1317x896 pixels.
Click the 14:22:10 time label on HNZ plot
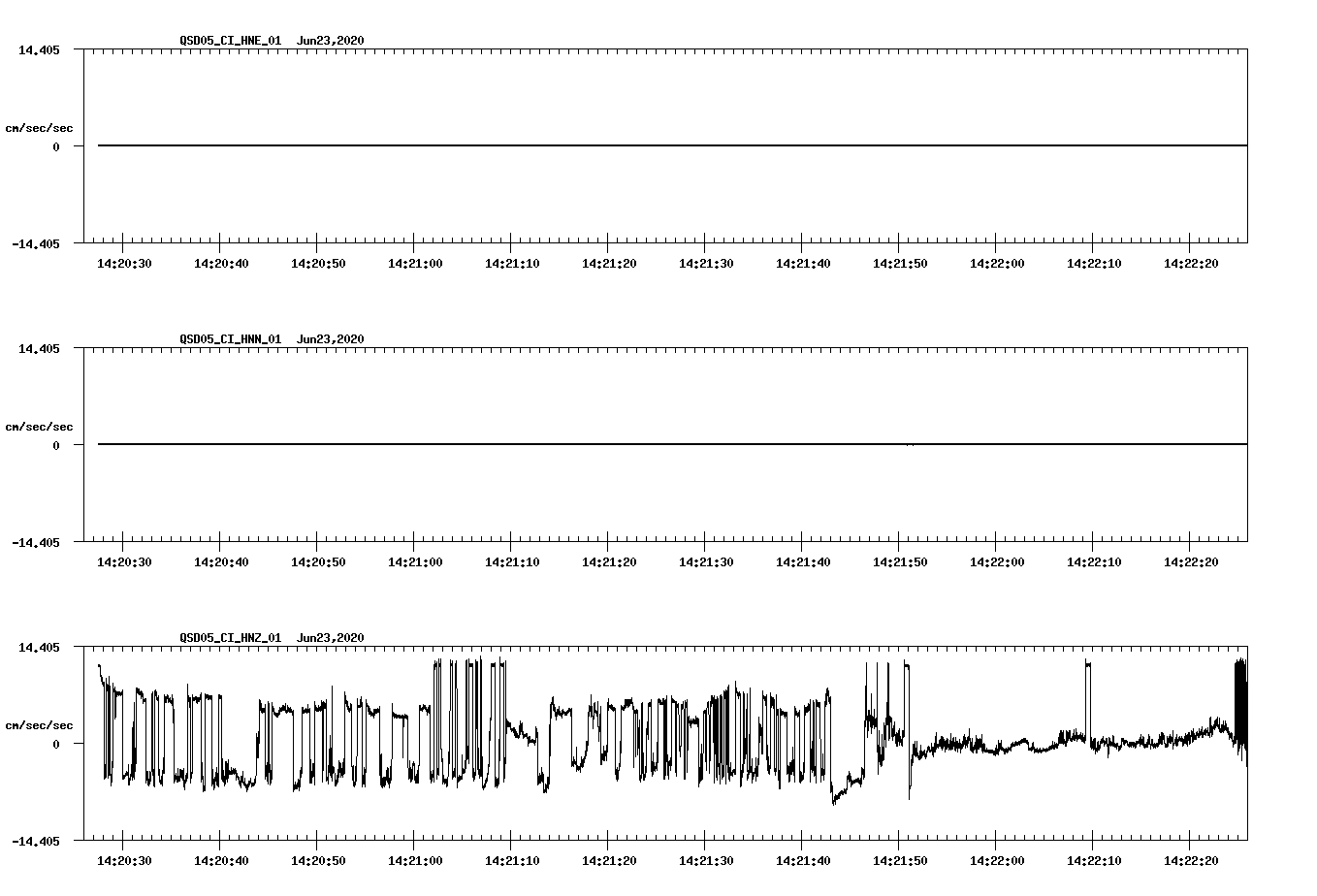1093,861
